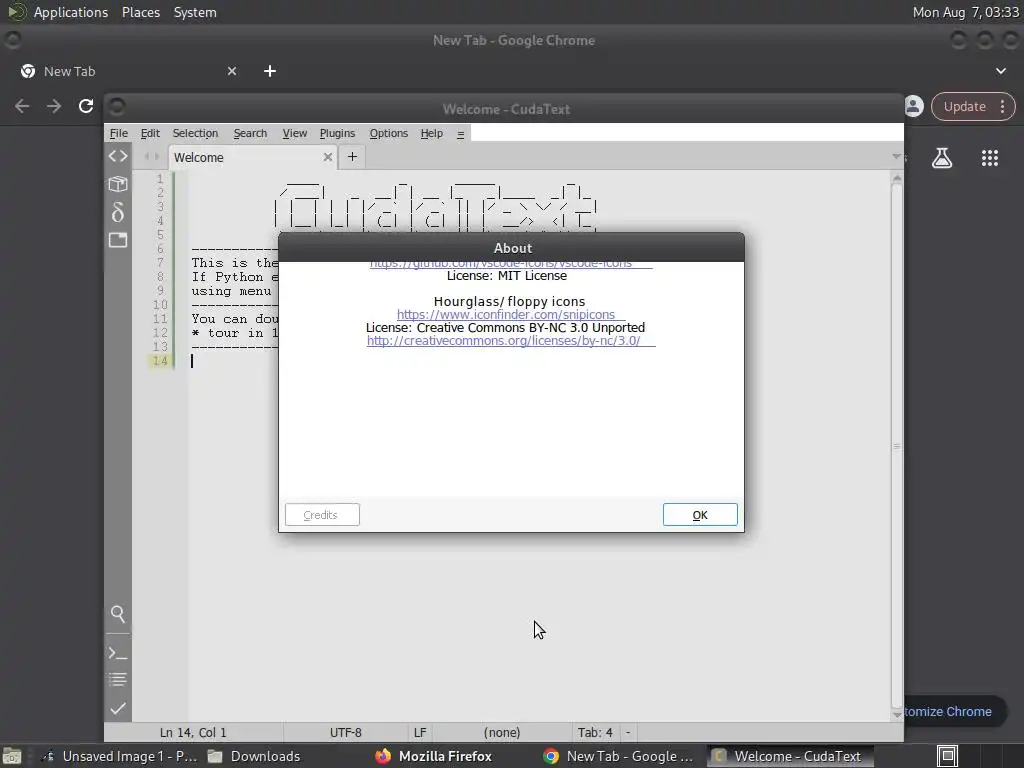Click OK in the About dialog

tap(700, 515)
